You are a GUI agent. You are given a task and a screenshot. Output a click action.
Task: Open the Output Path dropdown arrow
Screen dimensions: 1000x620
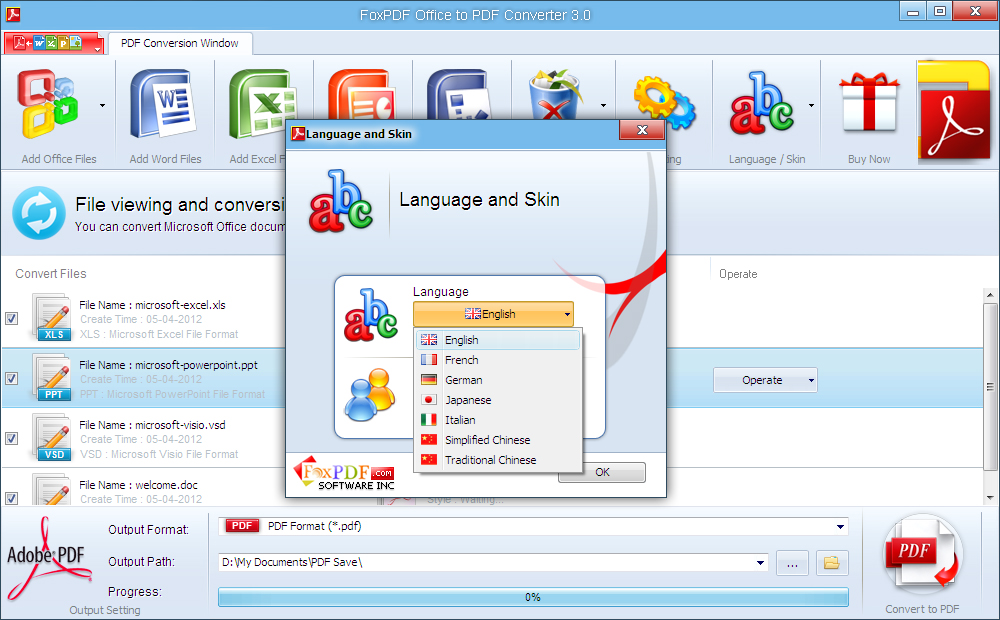coord(760,563)
